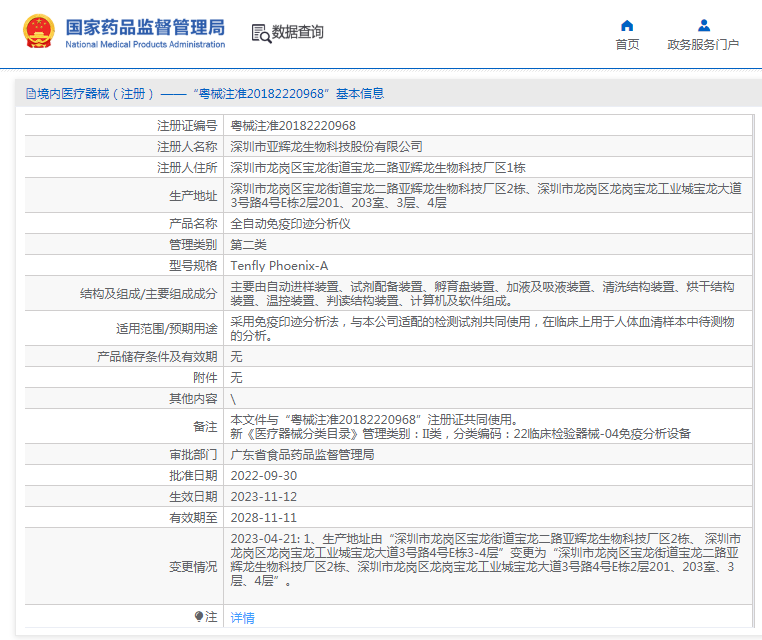Select product name 全自动免疫印迹分析仪
Viewport: 762px width, 640px height.
tap(290, 224)
